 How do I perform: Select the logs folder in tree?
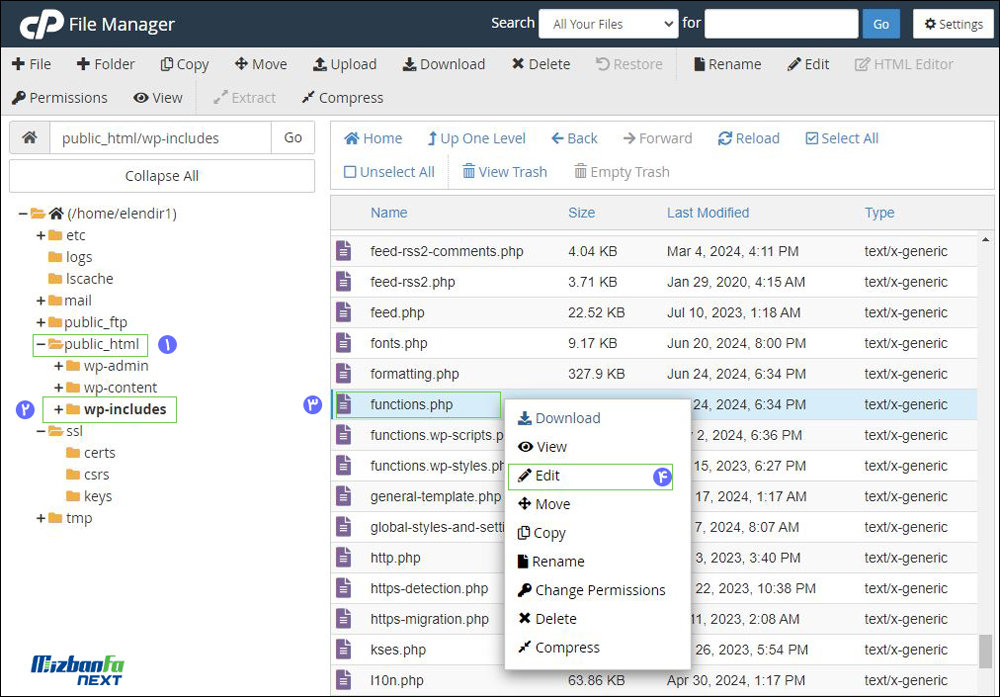(x=70, y=257)
